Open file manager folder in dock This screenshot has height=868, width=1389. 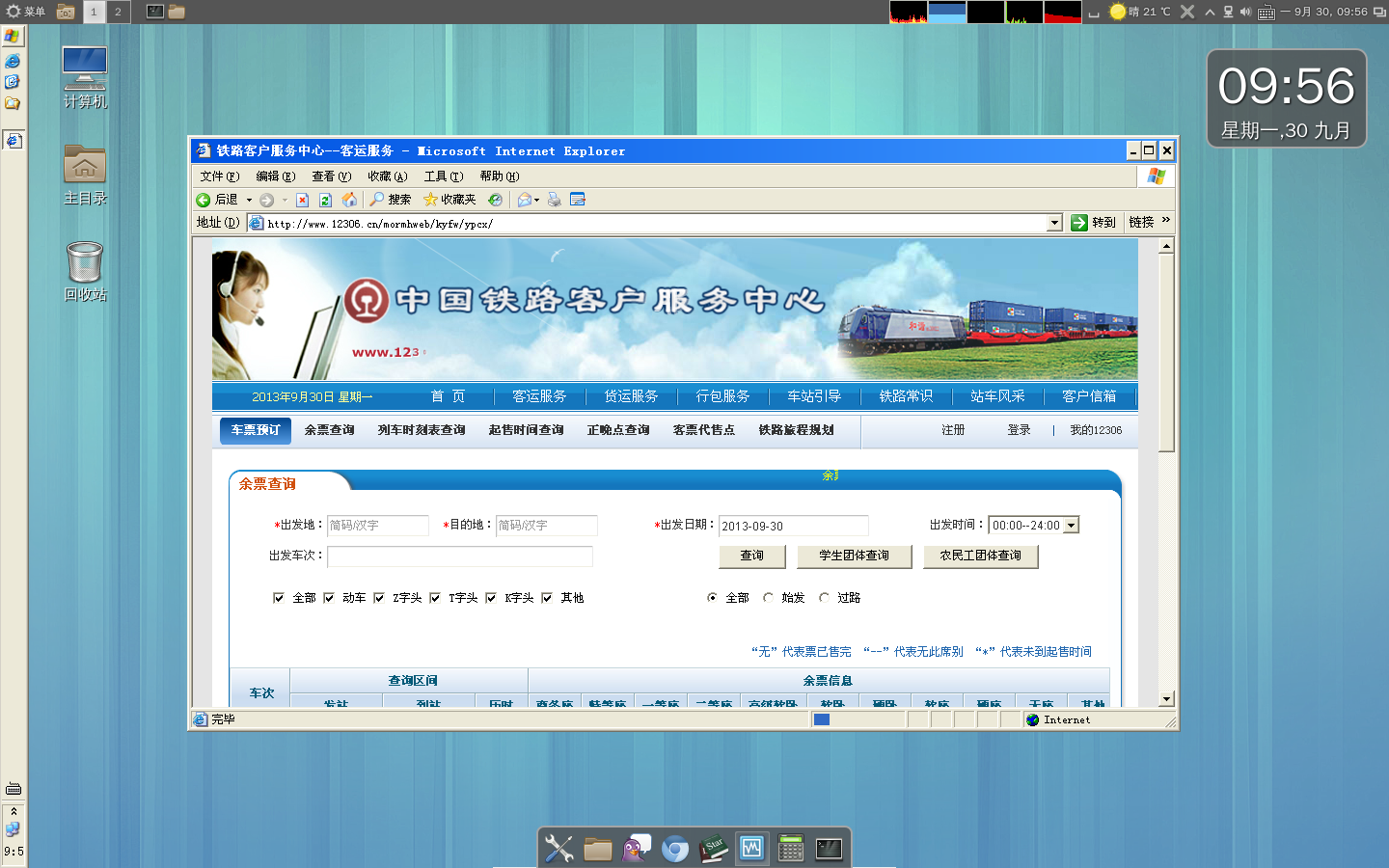(x=598, y=849)
